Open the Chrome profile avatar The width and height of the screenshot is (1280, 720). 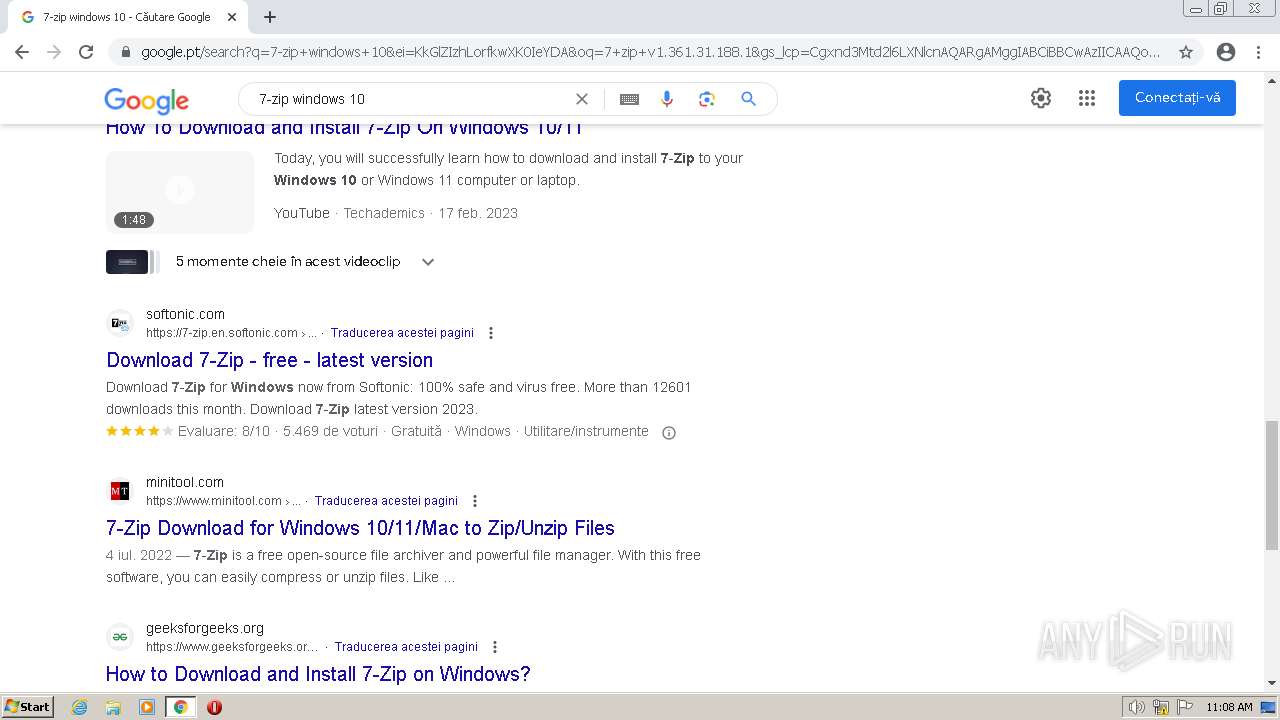pos(1226,52)
